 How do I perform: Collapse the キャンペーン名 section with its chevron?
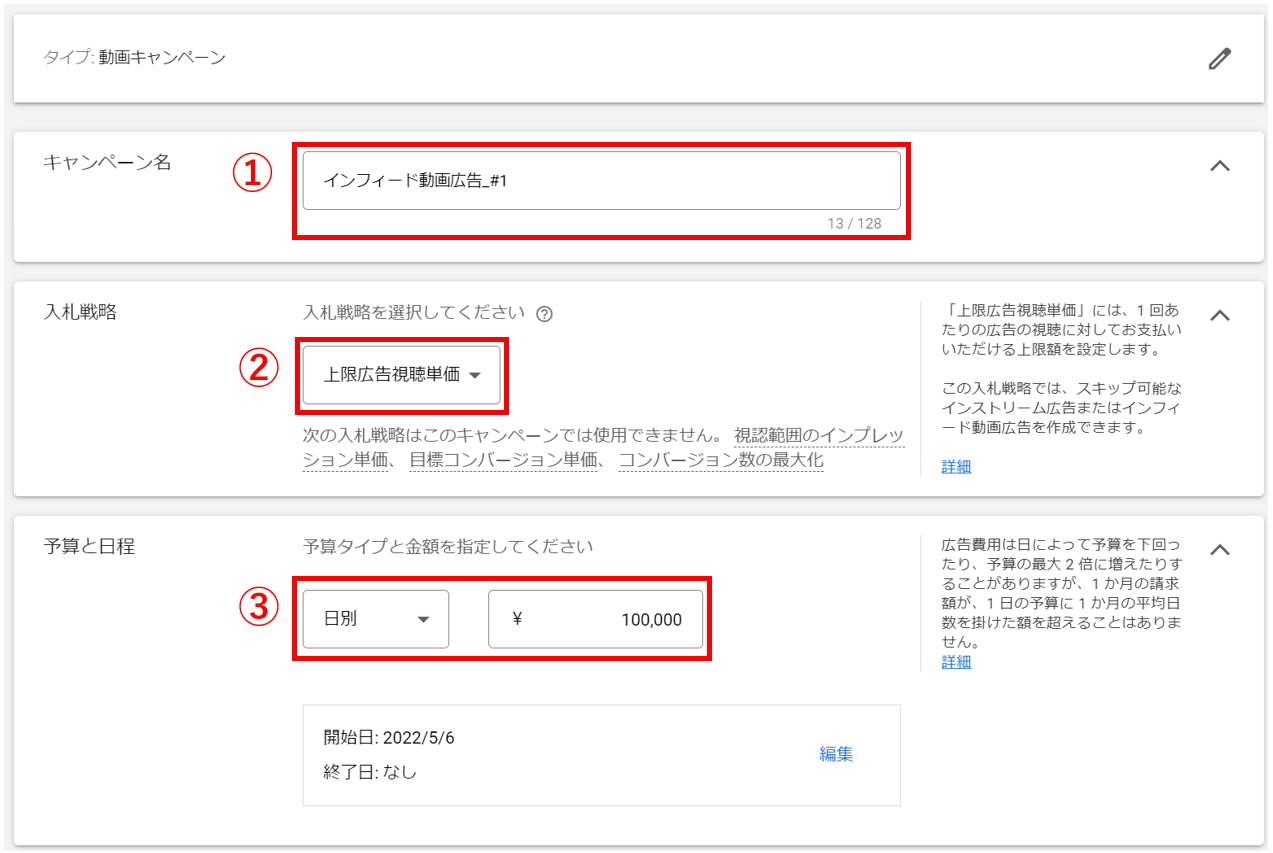click(x=1219, y=166)
